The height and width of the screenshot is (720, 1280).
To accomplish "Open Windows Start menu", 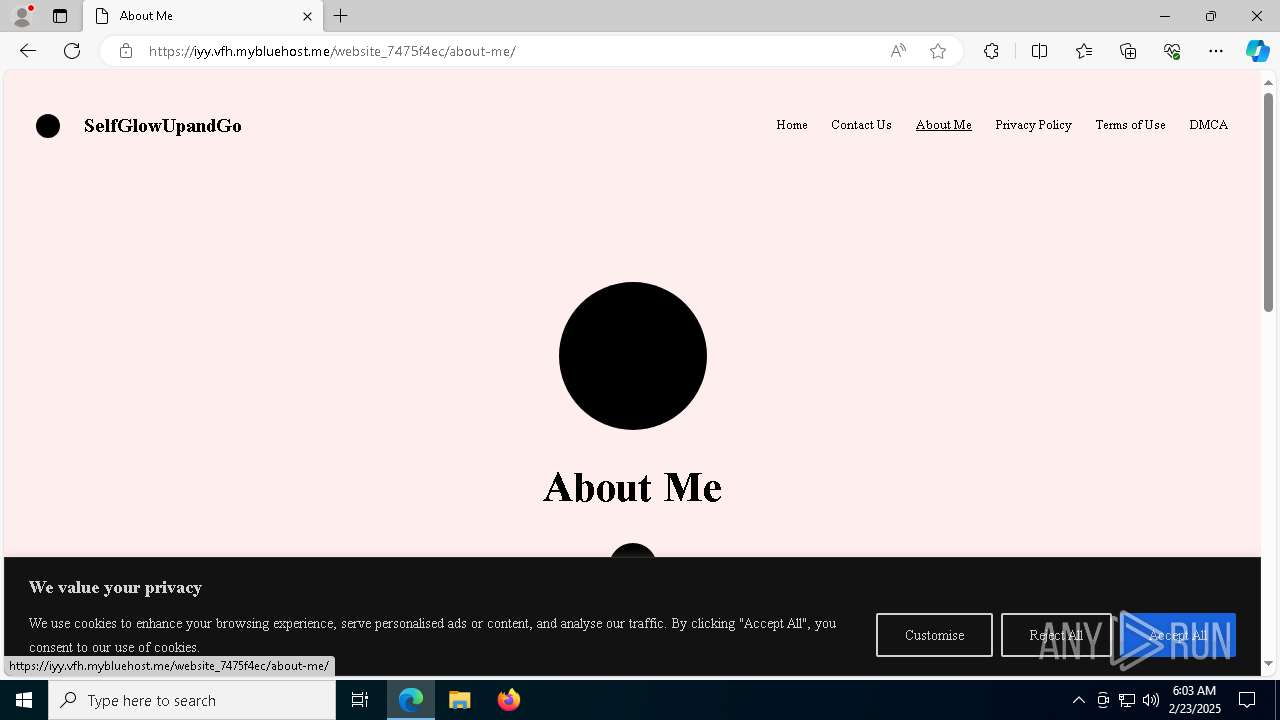I will [x=24, y=700].
